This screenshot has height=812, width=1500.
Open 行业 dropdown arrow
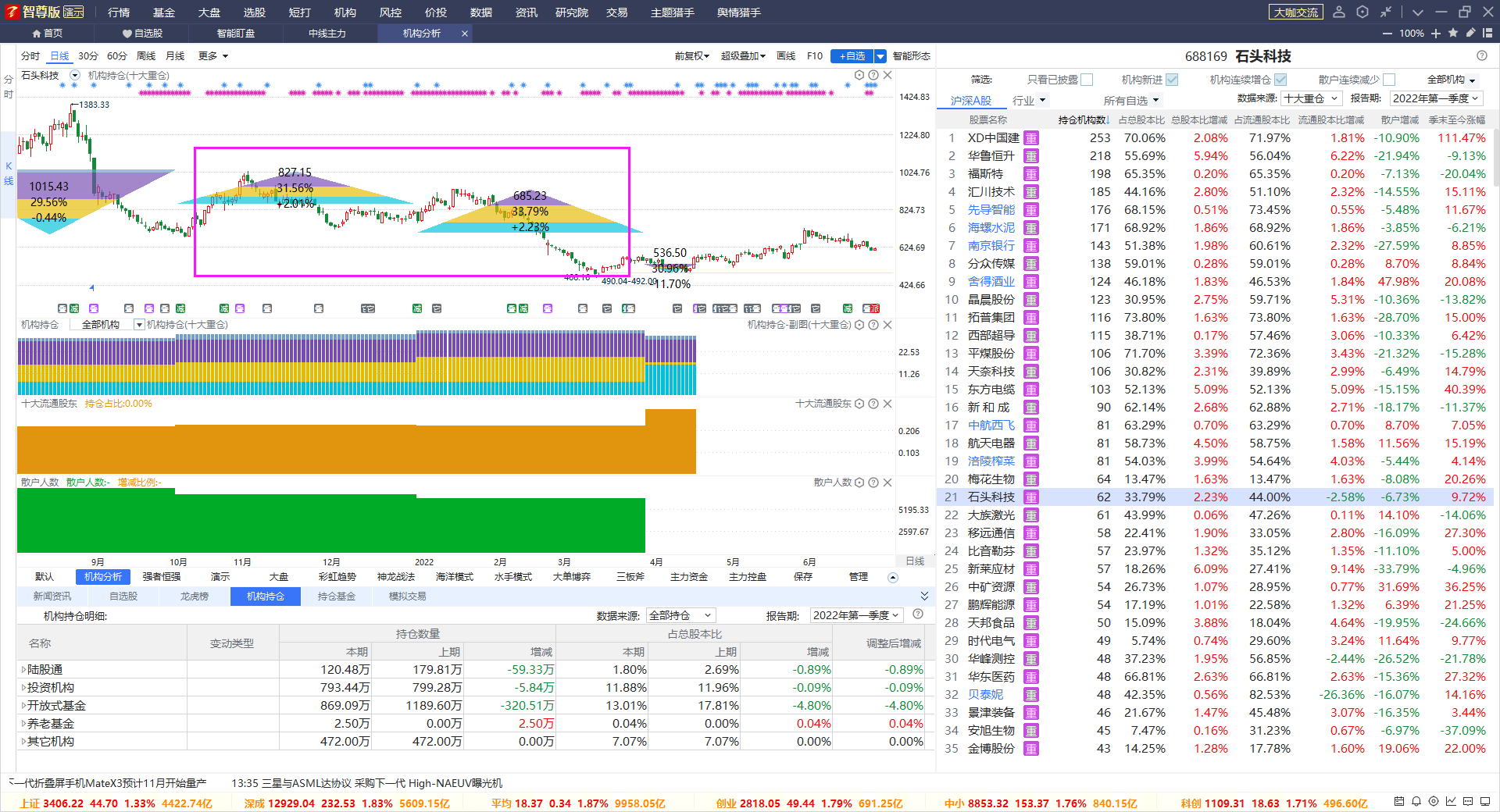point(1042,101)
